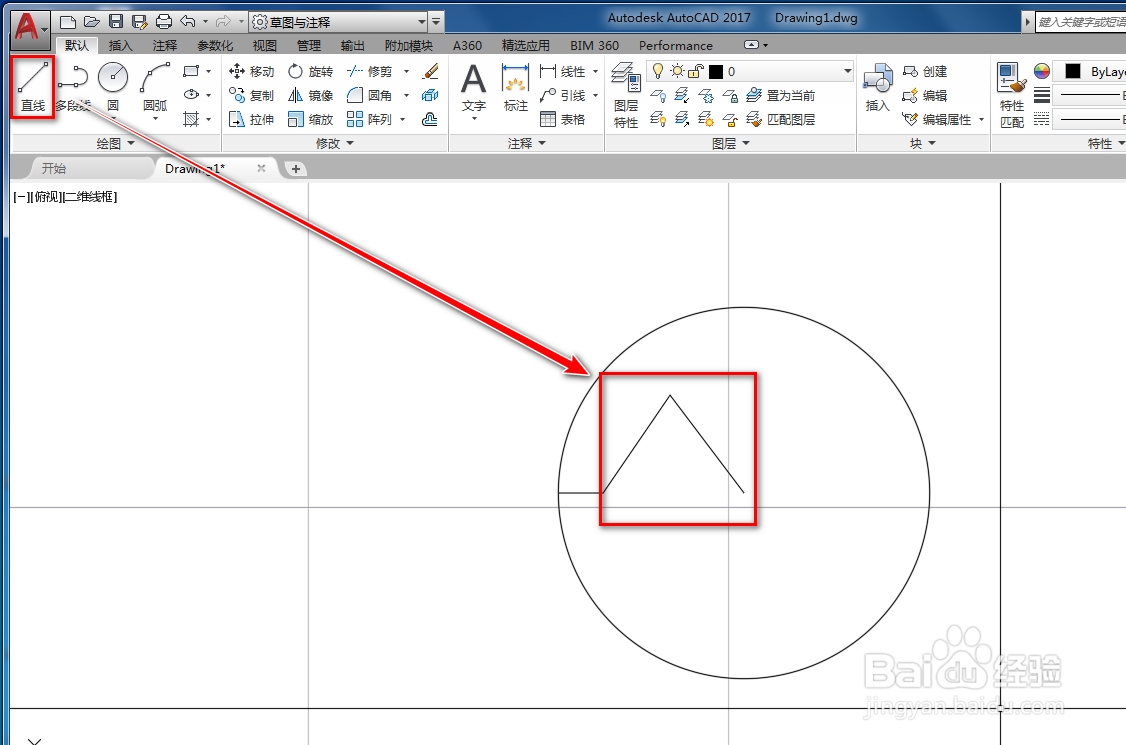The image size is (1126, 745).
Task: Pick the 圆 (Circle) drawing tool
Action: coord(113,87)
